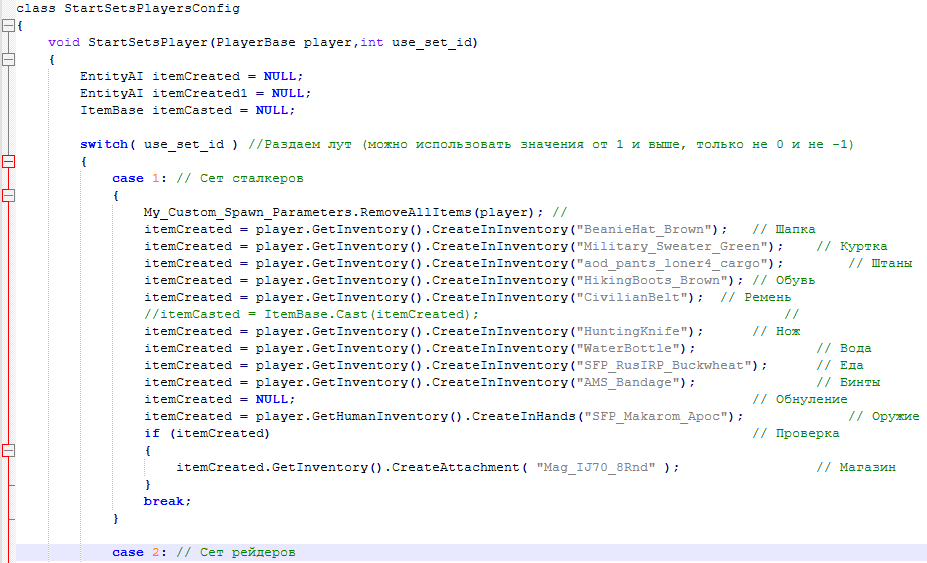Collapse the case 1 block fold marker
Screen dimensions: 927x563
pyautogui.click(x=8, y=195)
